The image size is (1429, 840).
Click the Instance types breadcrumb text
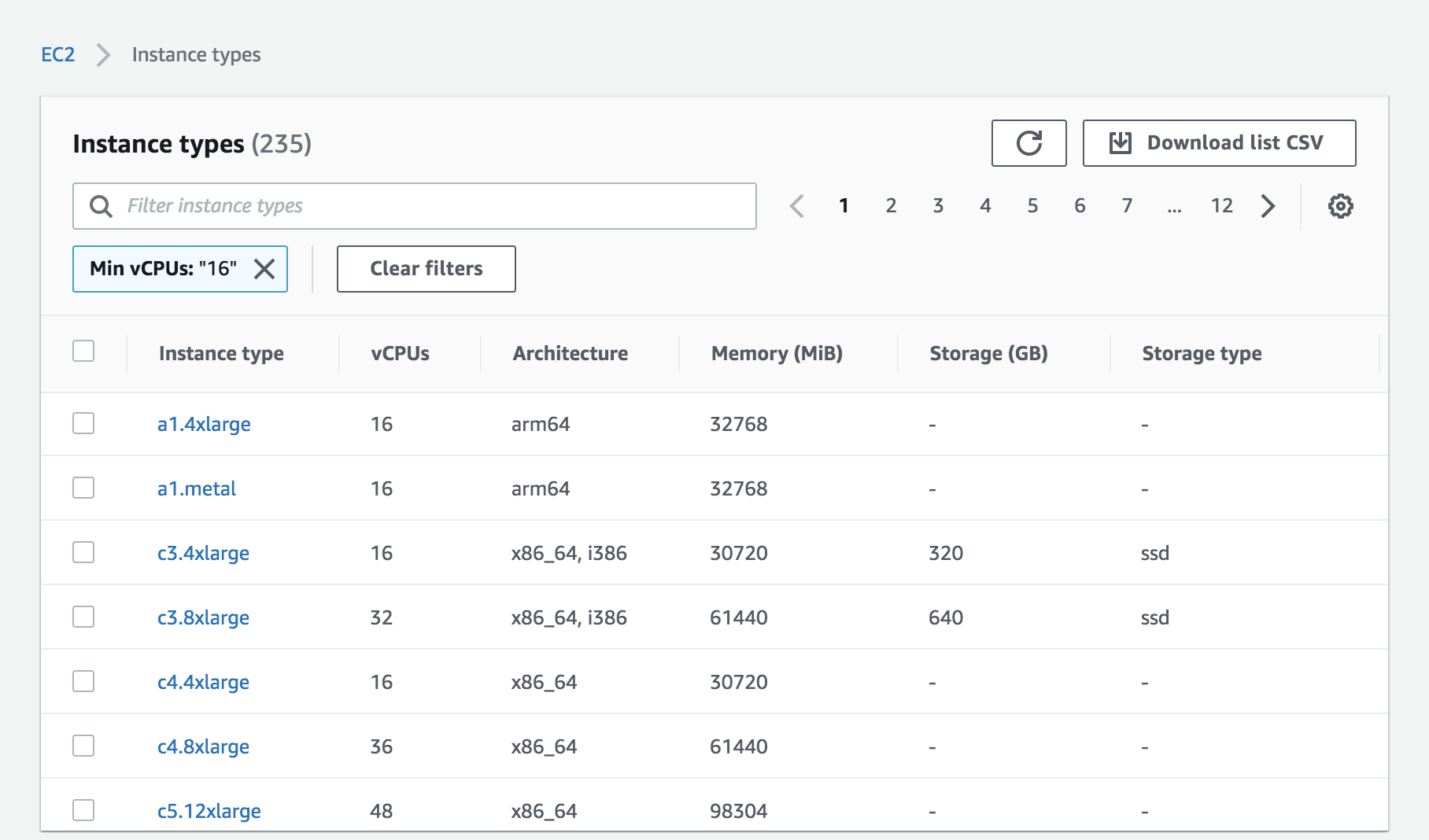(x=196, y=55)
